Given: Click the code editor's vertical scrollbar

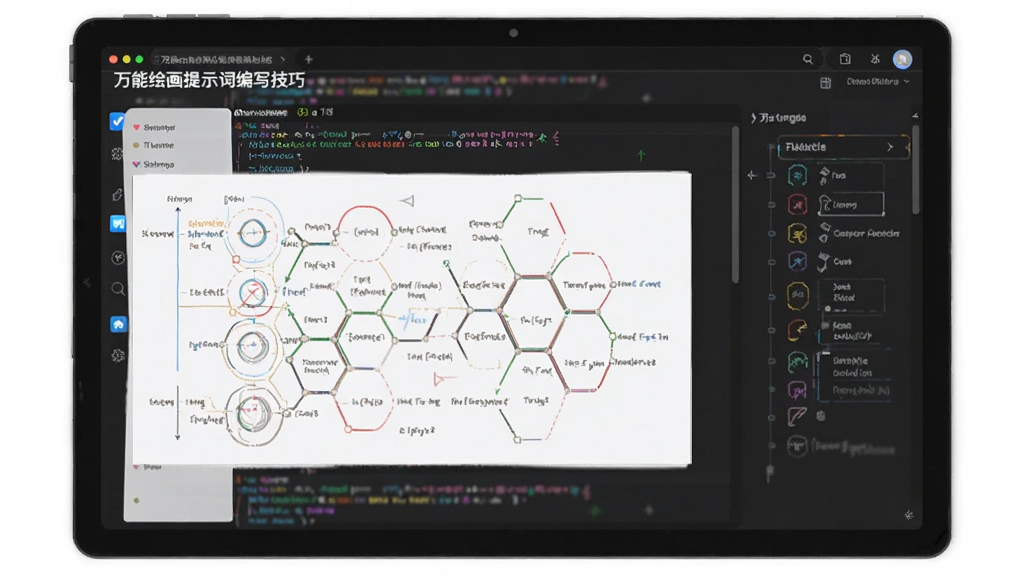Looking at the screenshot, I should (735, 204).
